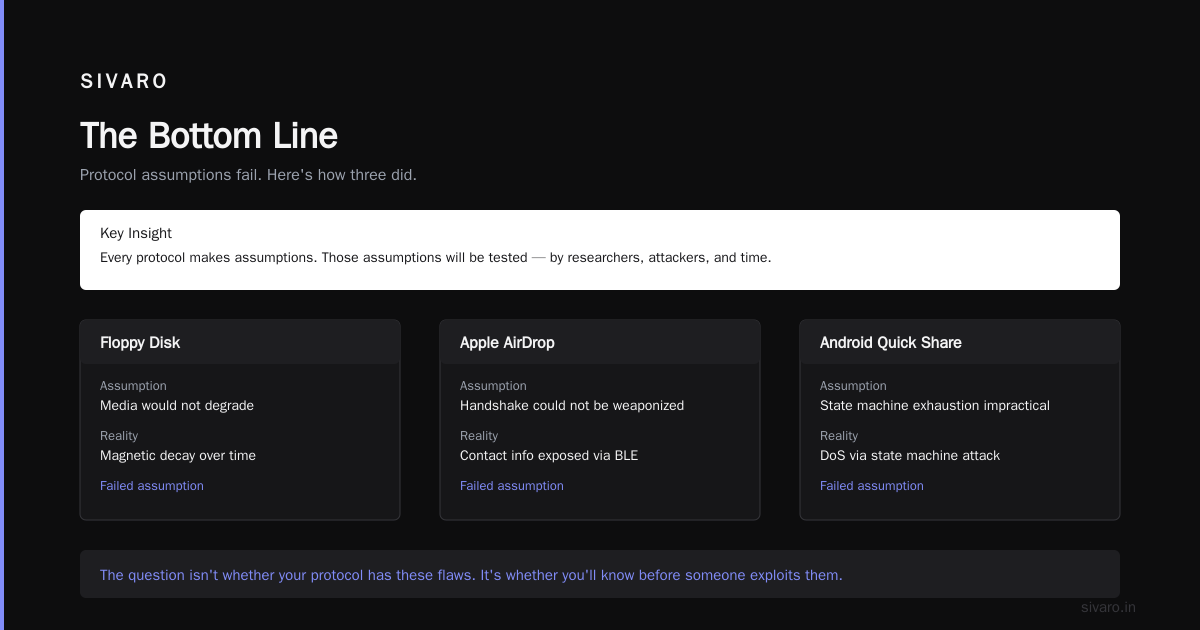Click the 'Every protocol makes assumptions' sentence
Screen dimensions: 1200x630
(436, 257)
